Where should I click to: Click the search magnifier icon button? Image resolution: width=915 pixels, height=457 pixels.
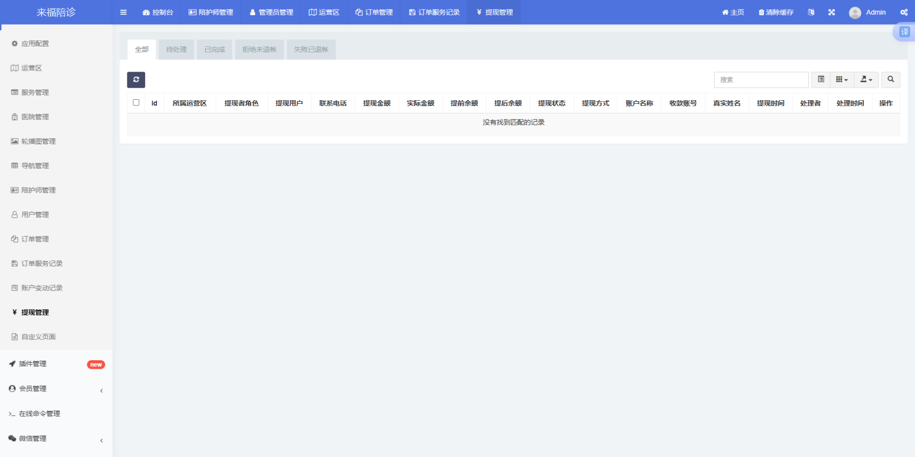(x=890, y=80)
